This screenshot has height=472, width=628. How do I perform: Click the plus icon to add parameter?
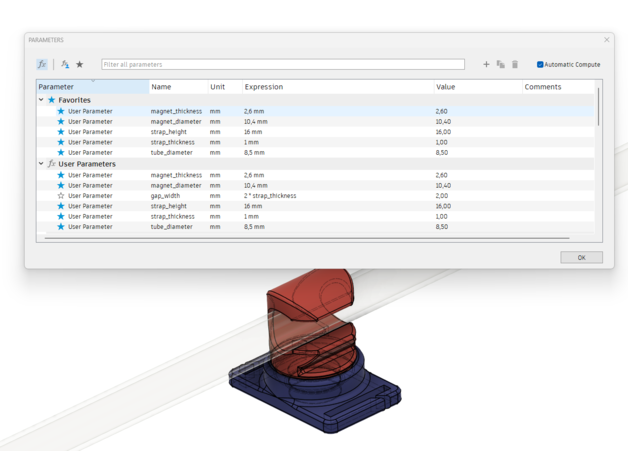[486, 65]
